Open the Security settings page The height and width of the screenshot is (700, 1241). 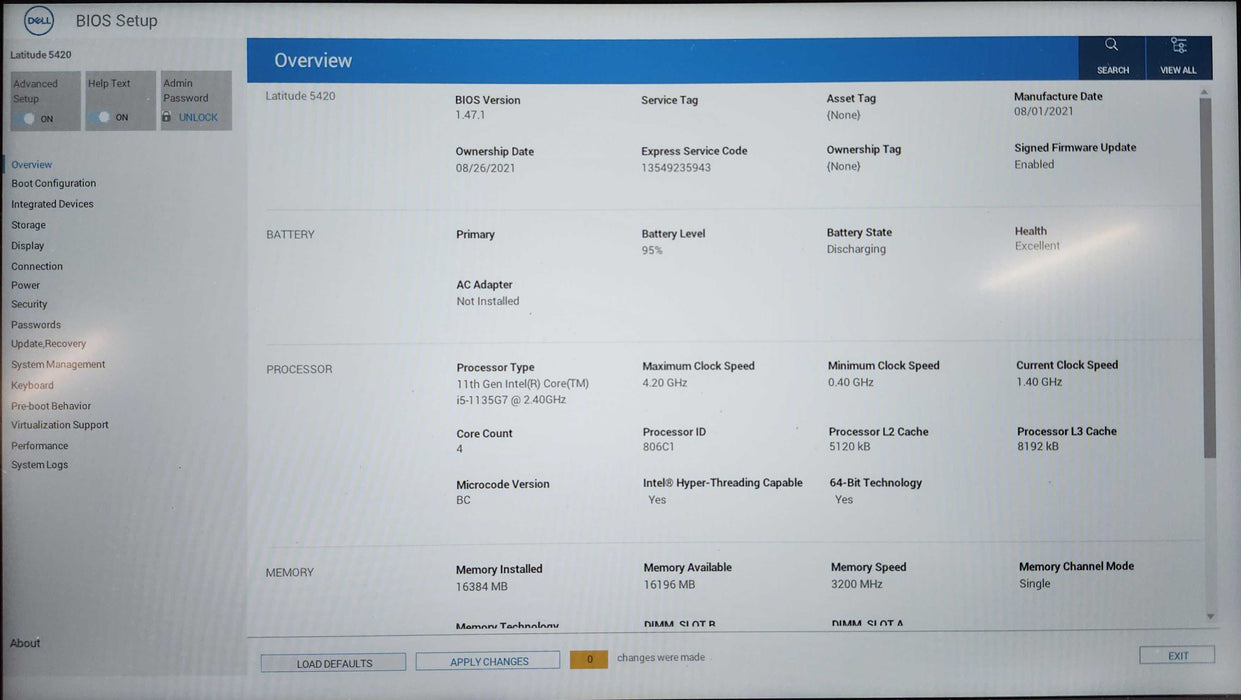(x=29, y=304)
